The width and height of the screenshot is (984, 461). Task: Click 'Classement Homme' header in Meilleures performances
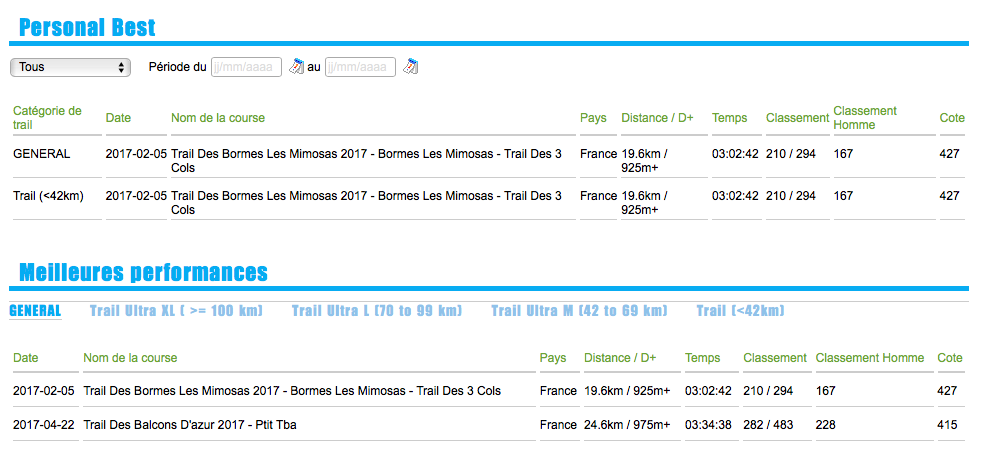coord(869,358)
